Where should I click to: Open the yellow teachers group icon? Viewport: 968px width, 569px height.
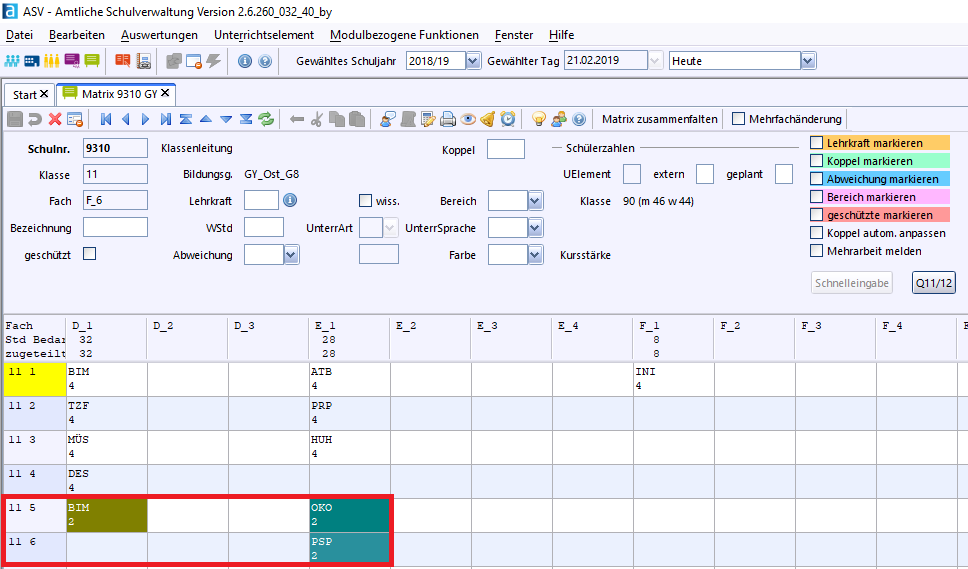click(x=52, y=60)
